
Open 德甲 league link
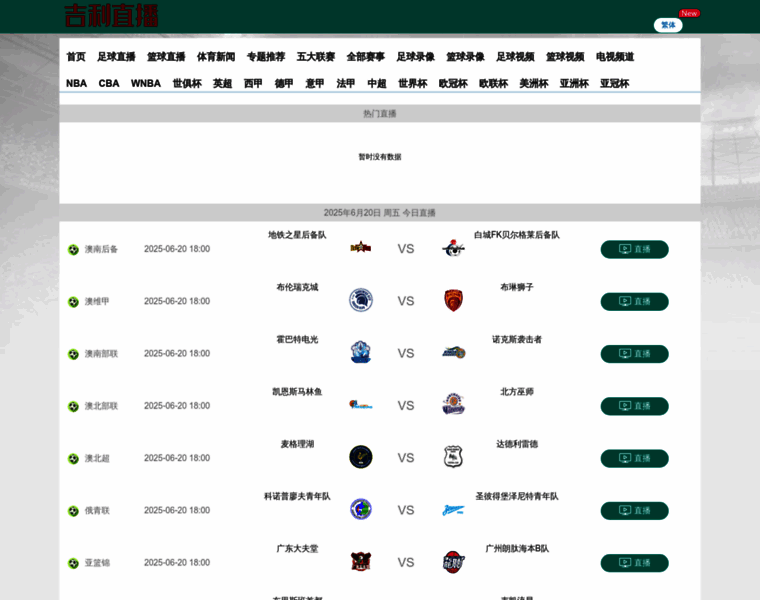tap(284, 83)
